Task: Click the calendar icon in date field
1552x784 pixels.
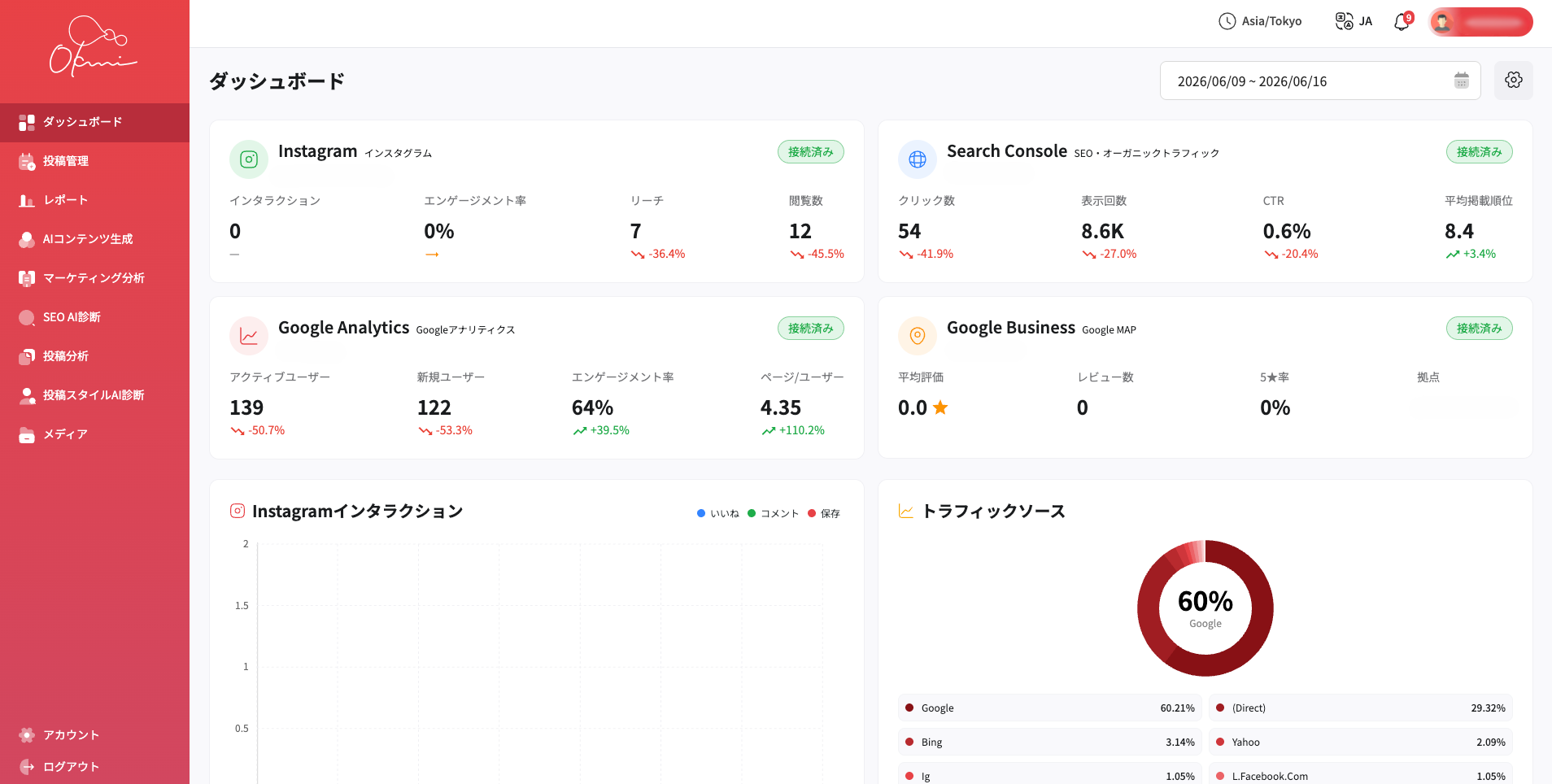Action: click(1461, 81)
